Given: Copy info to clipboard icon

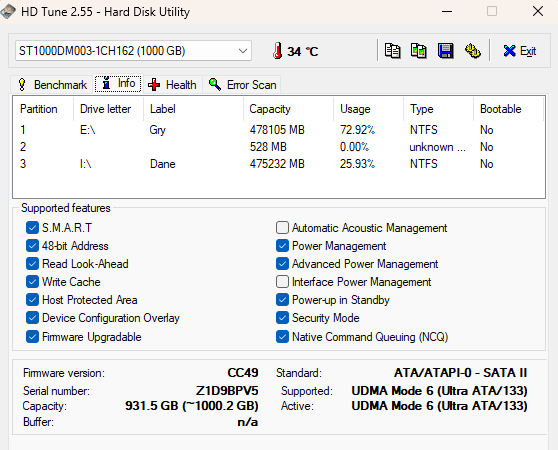Looking at the screenshot, I should pyautogui.click(x=393, y=51).
